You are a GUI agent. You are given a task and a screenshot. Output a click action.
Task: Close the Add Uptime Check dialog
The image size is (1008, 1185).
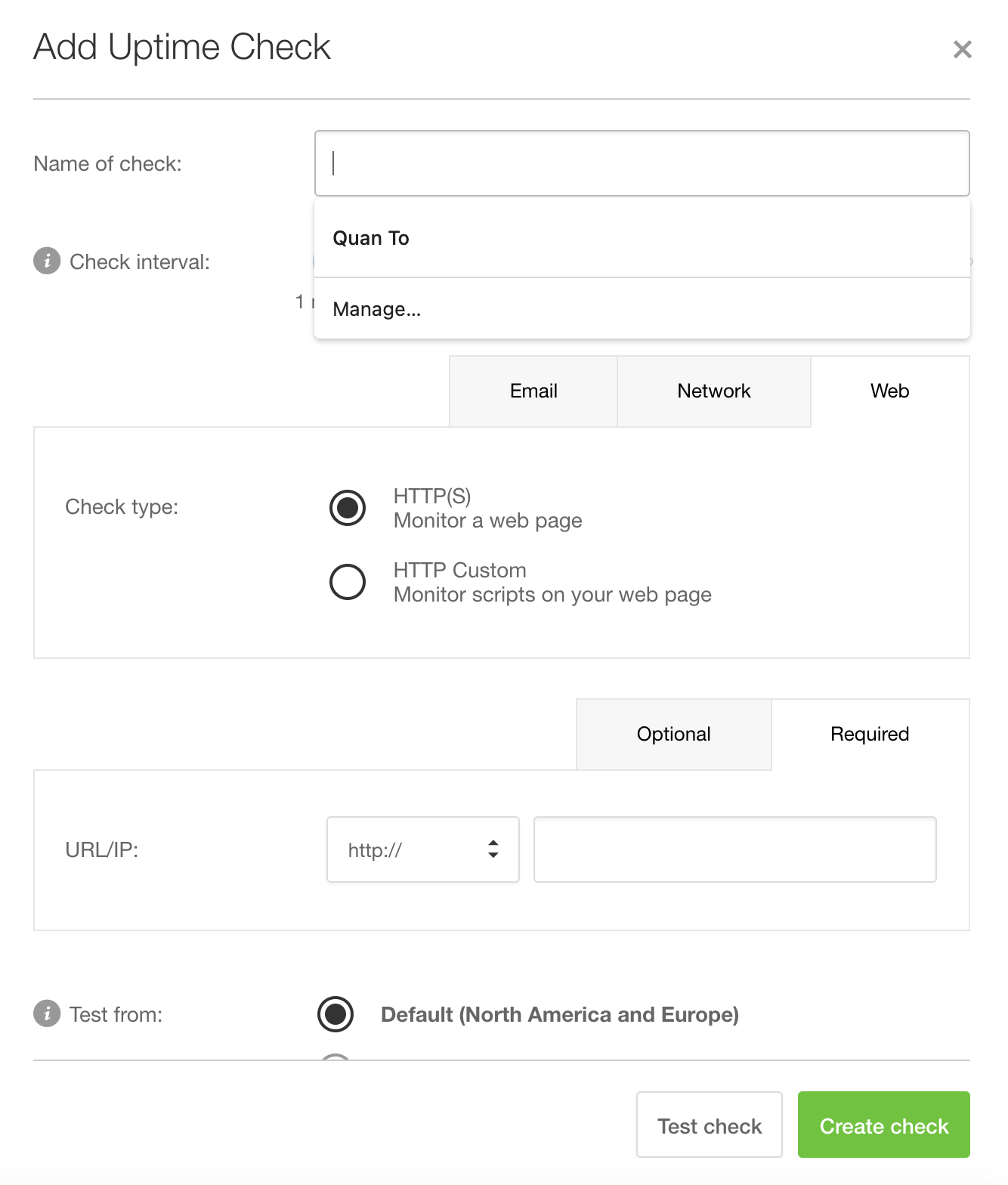click(962, 50)
